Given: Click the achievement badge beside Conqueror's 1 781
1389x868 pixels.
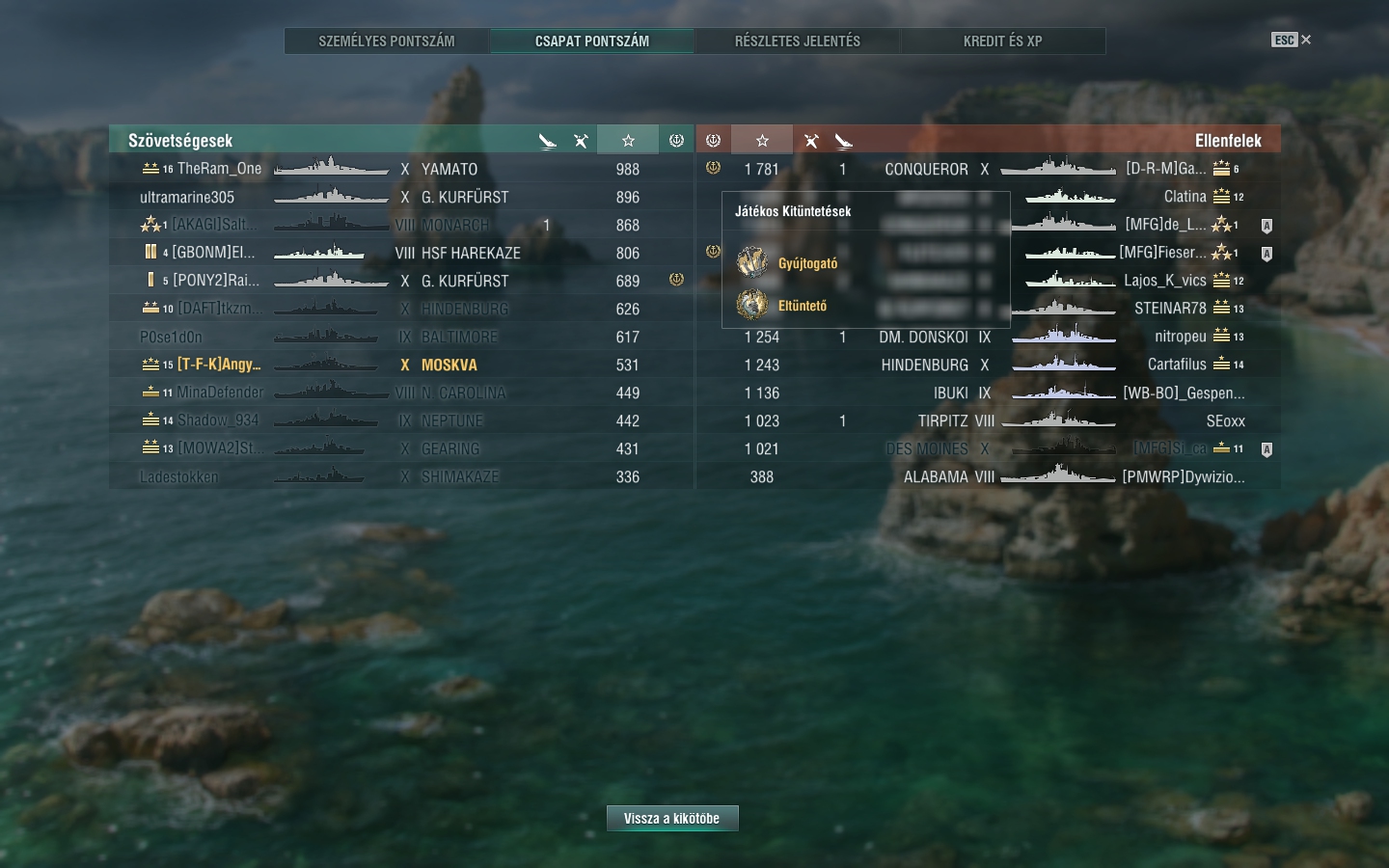Looking at the screenshot, I should coord(713,168).
